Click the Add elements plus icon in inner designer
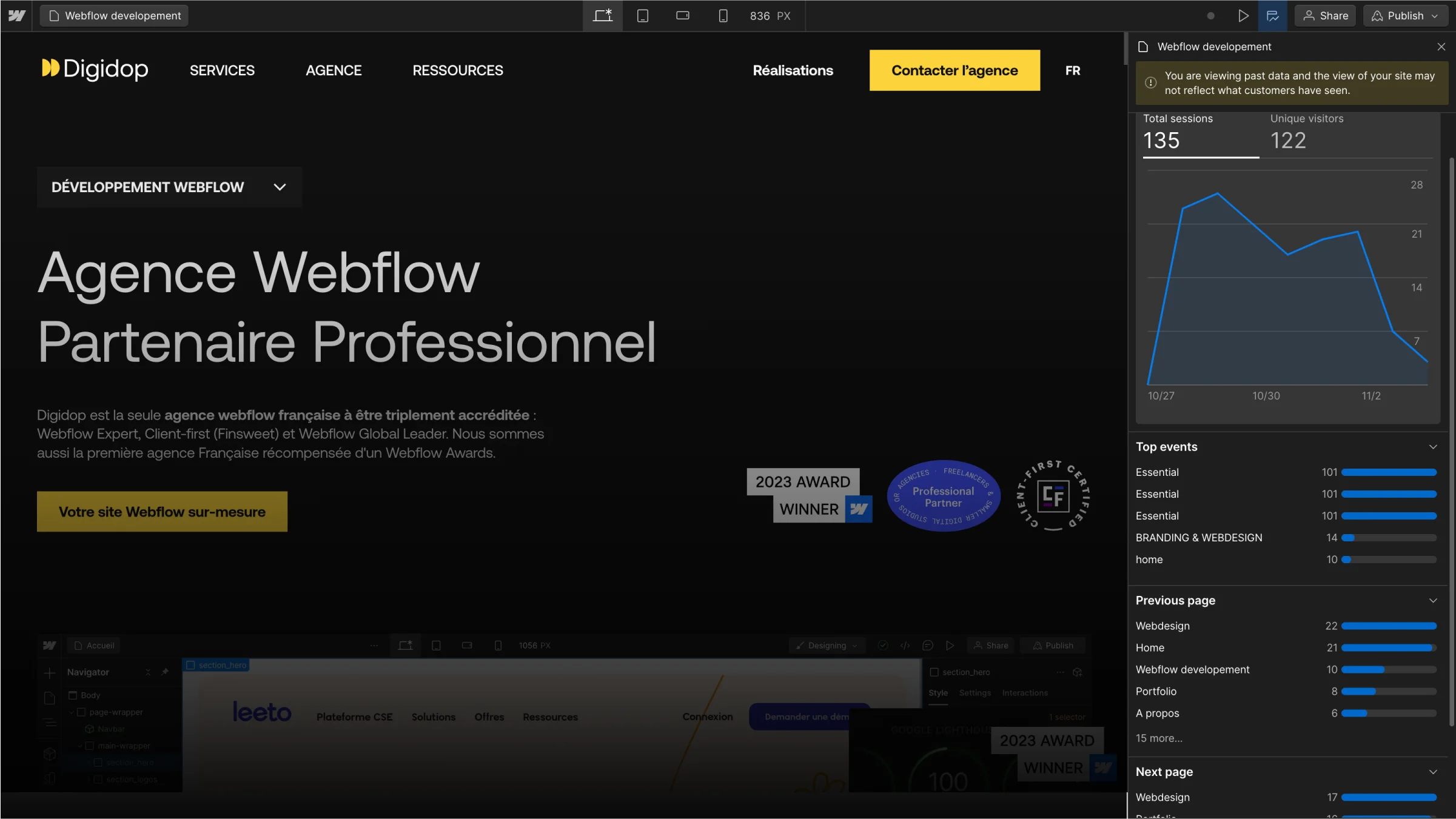 pyautogui.click(x=50, y=672)
